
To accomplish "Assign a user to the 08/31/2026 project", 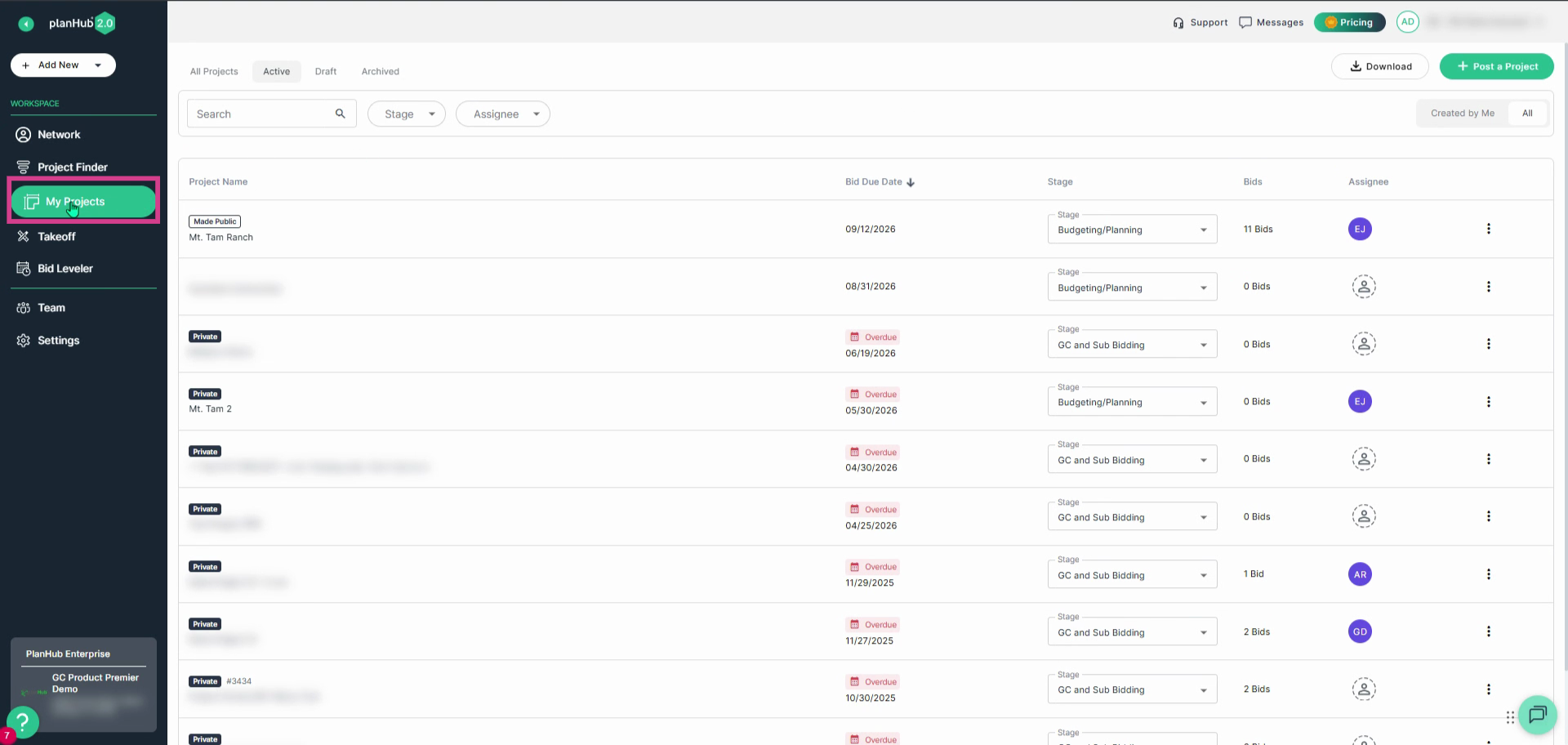I will pos(1364,287).
